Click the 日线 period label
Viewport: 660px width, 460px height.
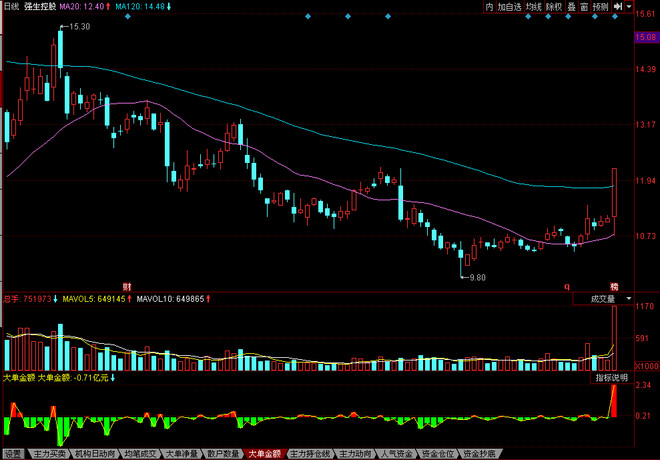click(11, 6)
